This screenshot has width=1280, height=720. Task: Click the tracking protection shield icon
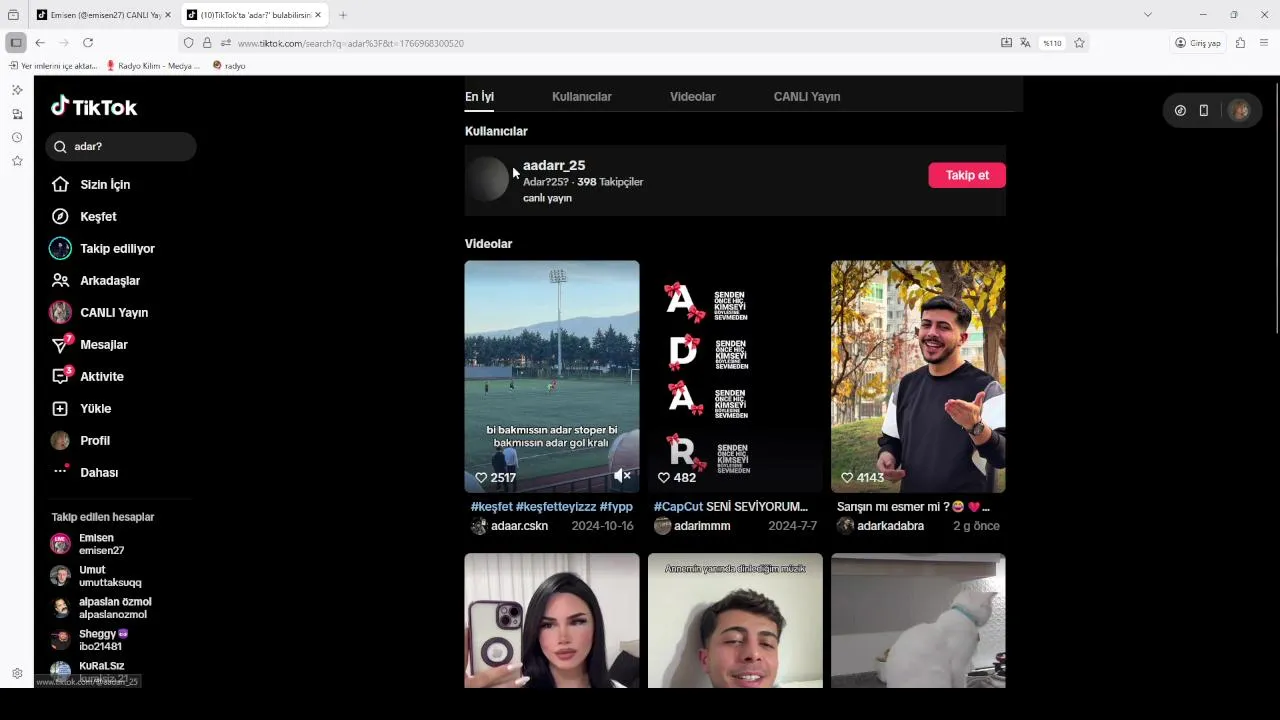tap(188, 43)
